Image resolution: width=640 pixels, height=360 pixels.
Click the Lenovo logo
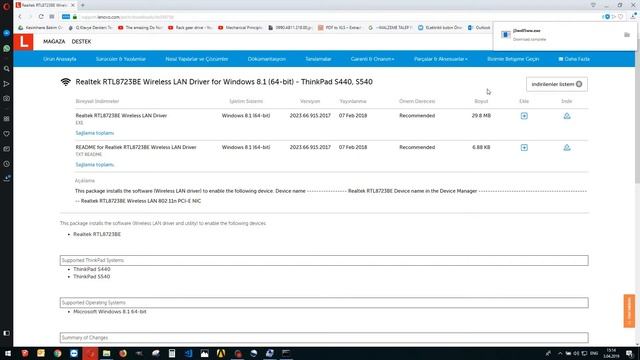23,42
